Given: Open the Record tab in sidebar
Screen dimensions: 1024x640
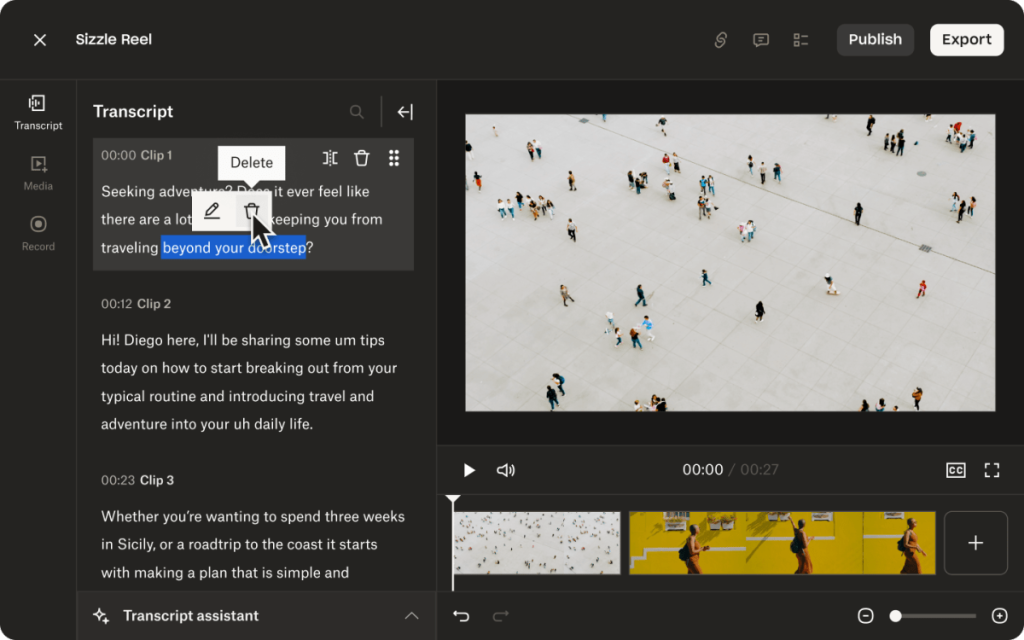Looking at the screenshot, I should (38, 232).
